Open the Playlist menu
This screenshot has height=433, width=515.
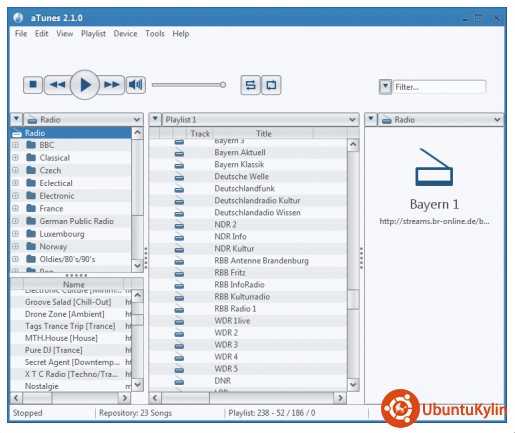(x=93, y=34)
